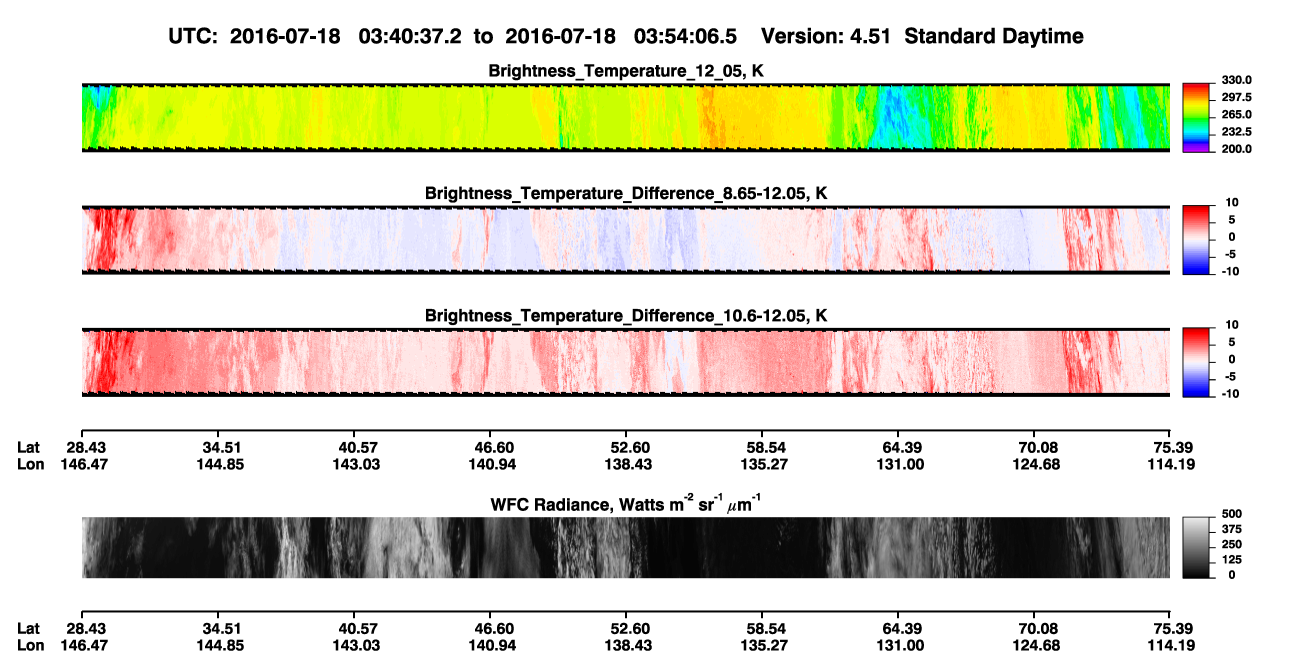The image size is (1300, 667).
Task: Click the 'Lat' axis label below the WFC Radiance panel
Action: [x=29, y=628]
